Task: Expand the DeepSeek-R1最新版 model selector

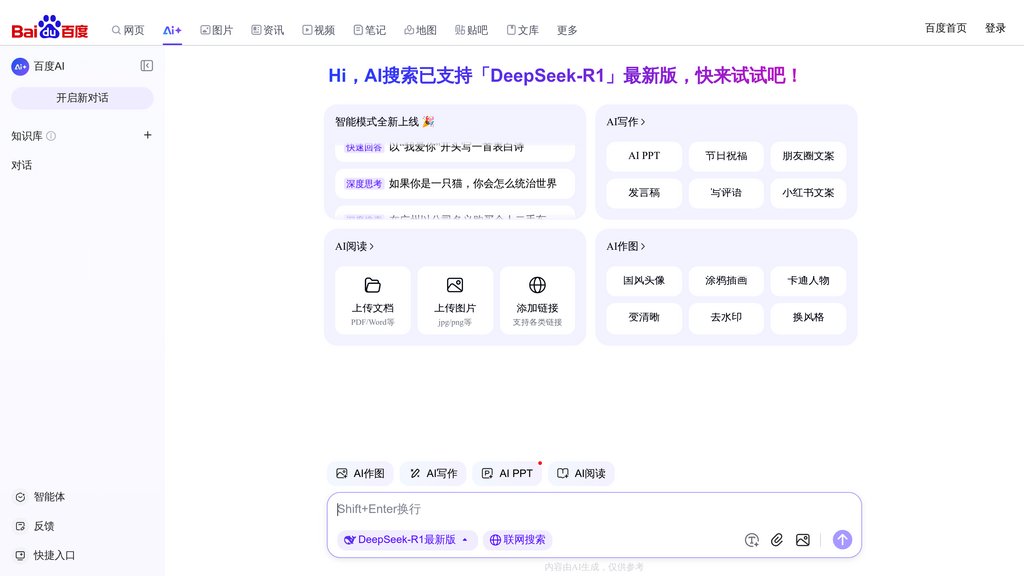Action: tap(404, 539)
